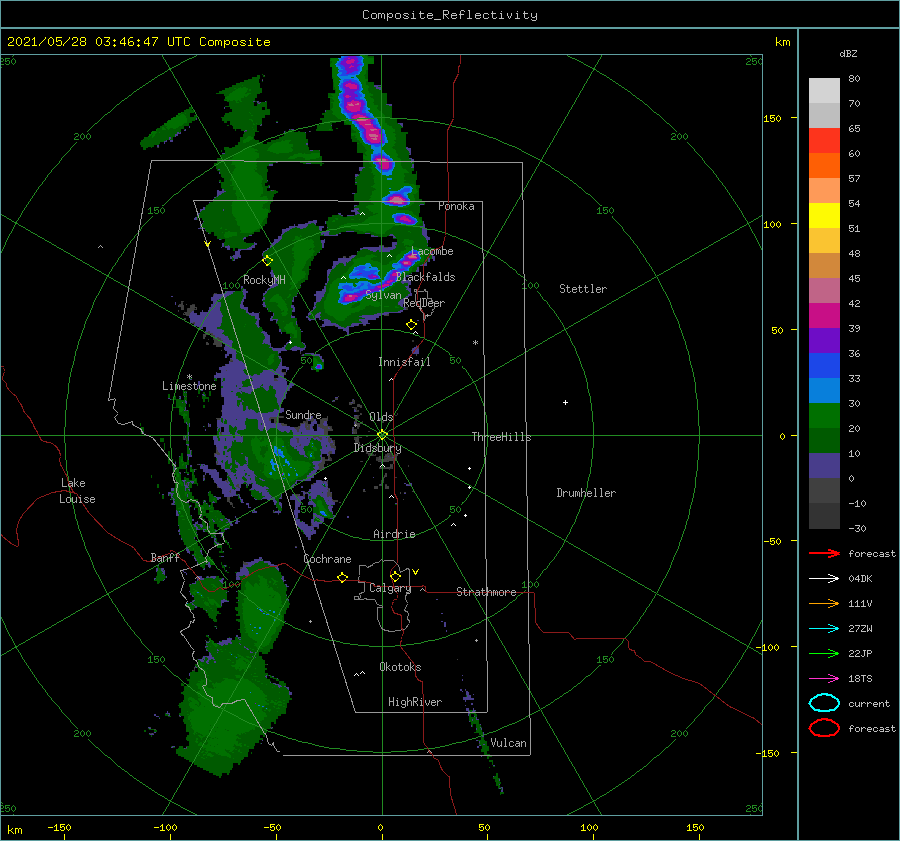Pick the red 60-65 dBZ color swatch
This screenshot has height=841, width=900.
click(824, 141)
